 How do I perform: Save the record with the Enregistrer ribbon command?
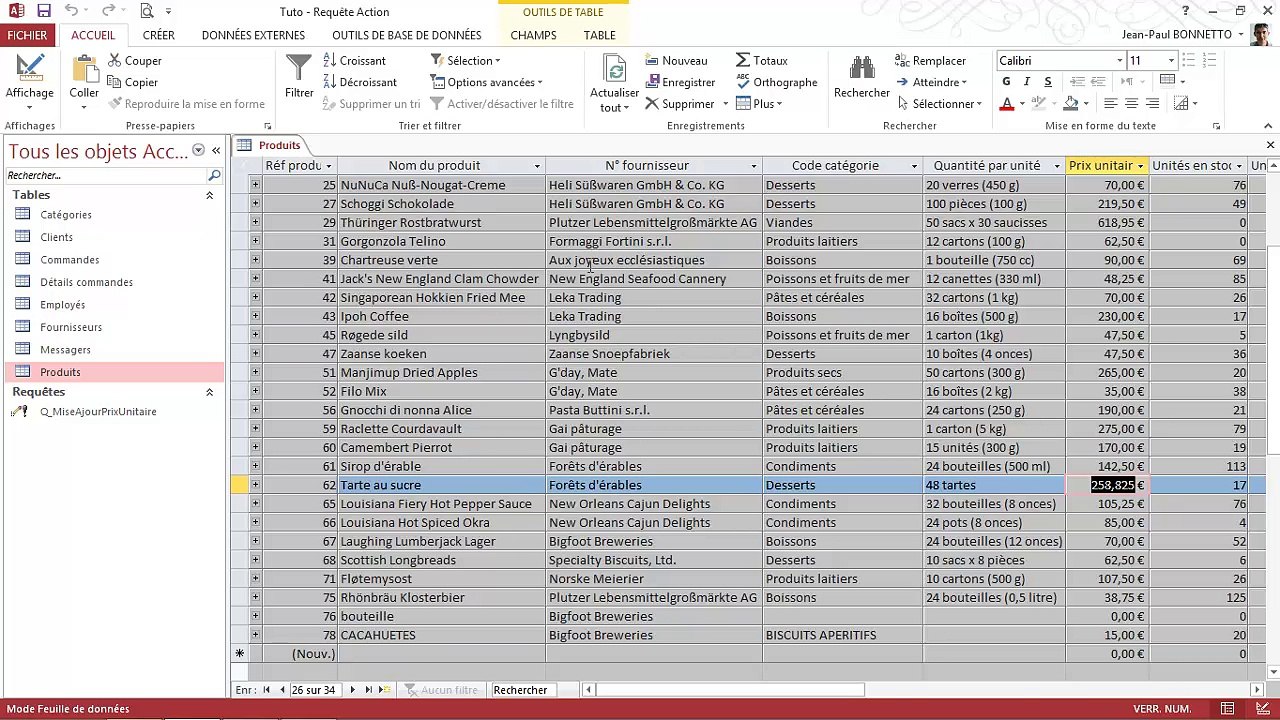680,82
